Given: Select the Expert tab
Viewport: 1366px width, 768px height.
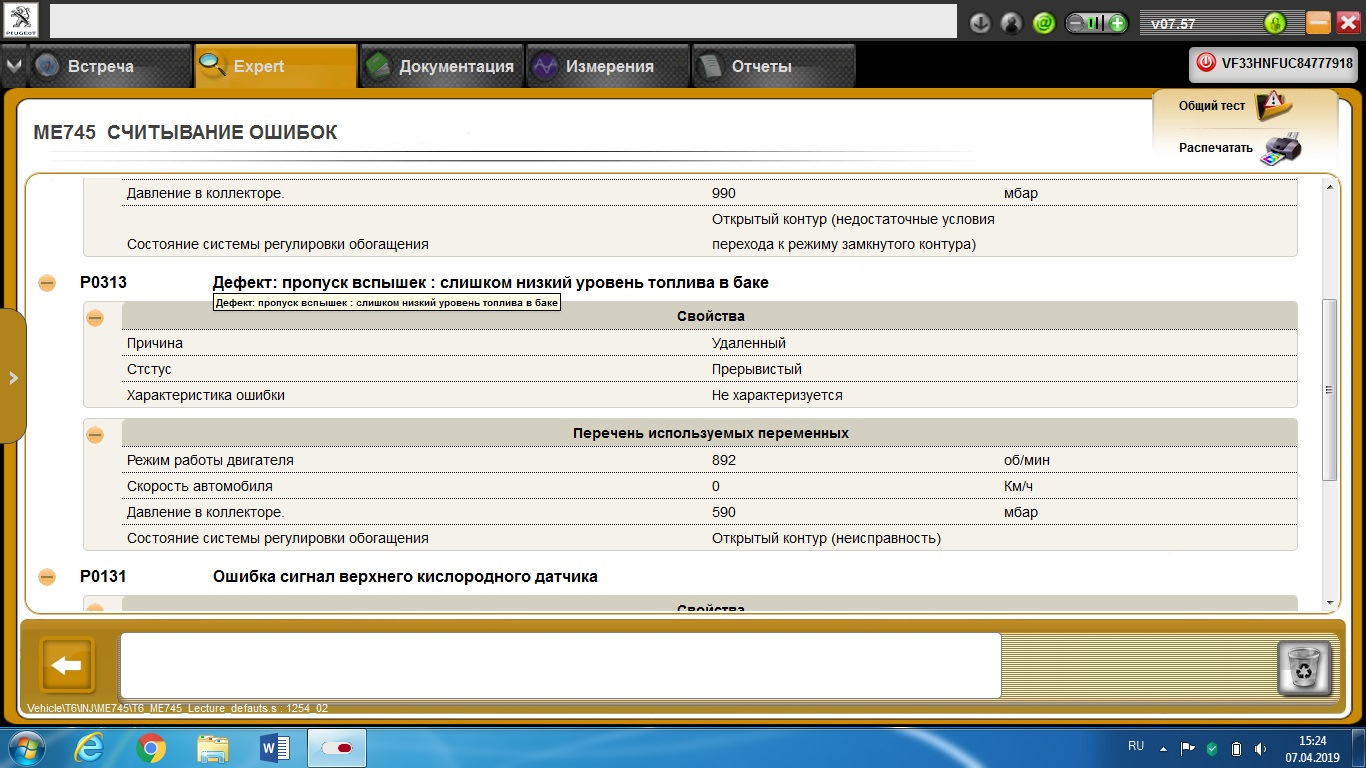Looking at the screenshot, I should [276, 66].
